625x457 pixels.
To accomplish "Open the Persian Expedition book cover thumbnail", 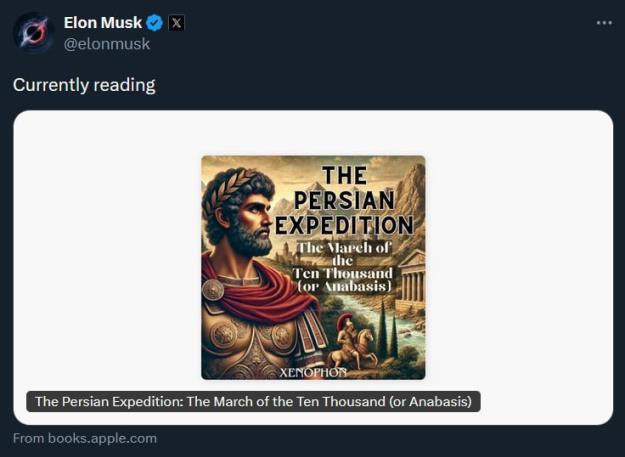I will tap(313, 267).
